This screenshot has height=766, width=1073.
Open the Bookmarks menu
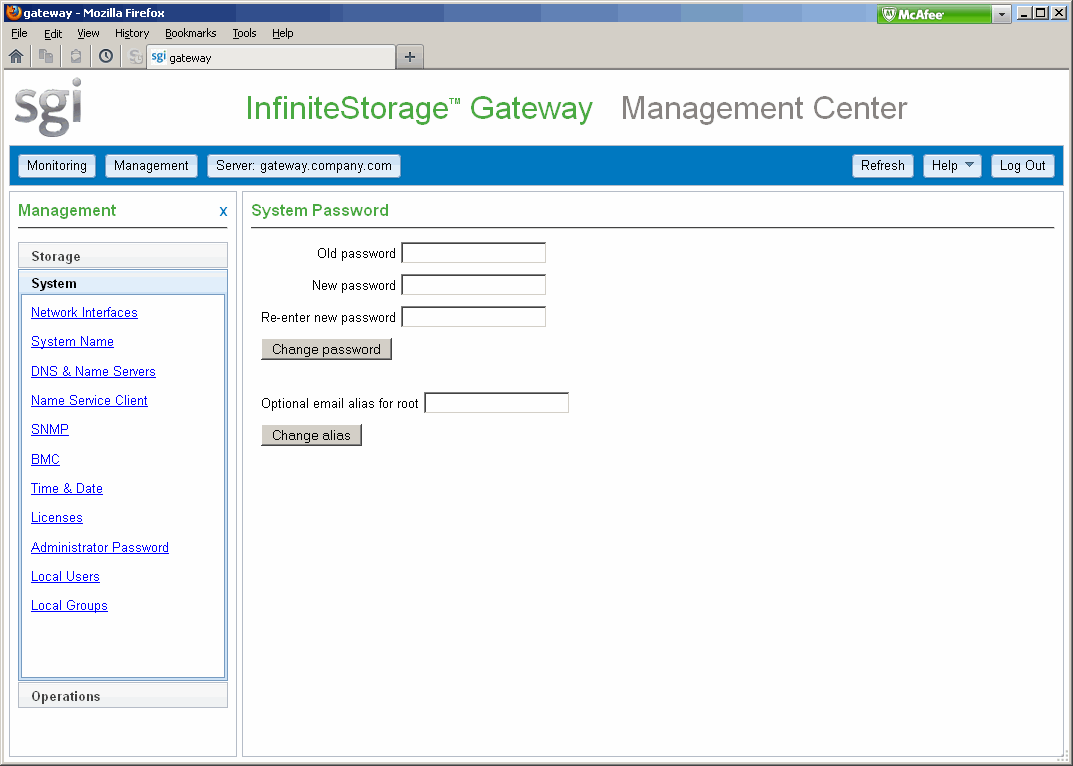tap(191, 33)
